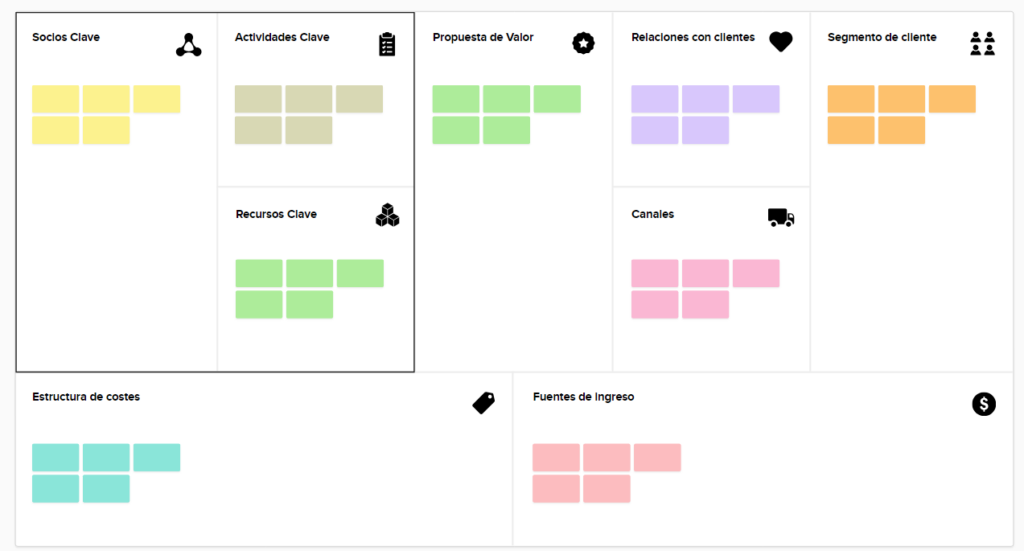Click first pink sticky note in Canales
This screenshot has width=1024, height=551.
coord(655,273)
